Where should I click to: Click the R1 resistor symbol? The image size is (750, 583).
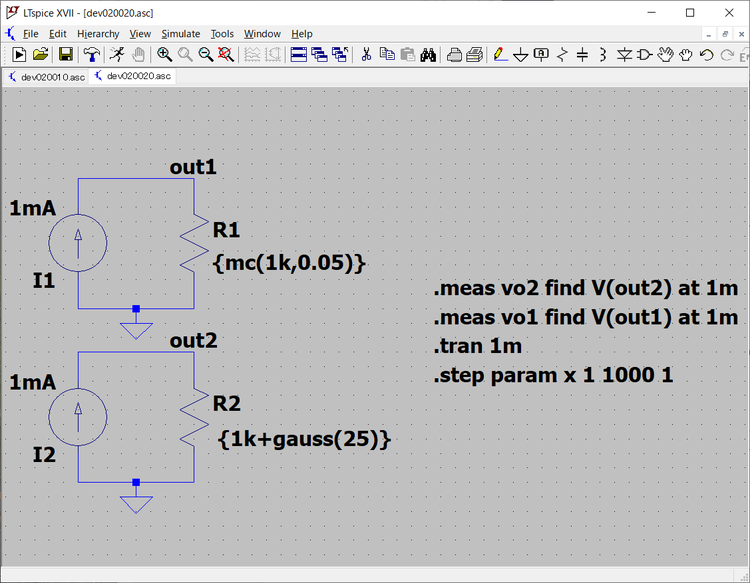click(x=194, y=243)
